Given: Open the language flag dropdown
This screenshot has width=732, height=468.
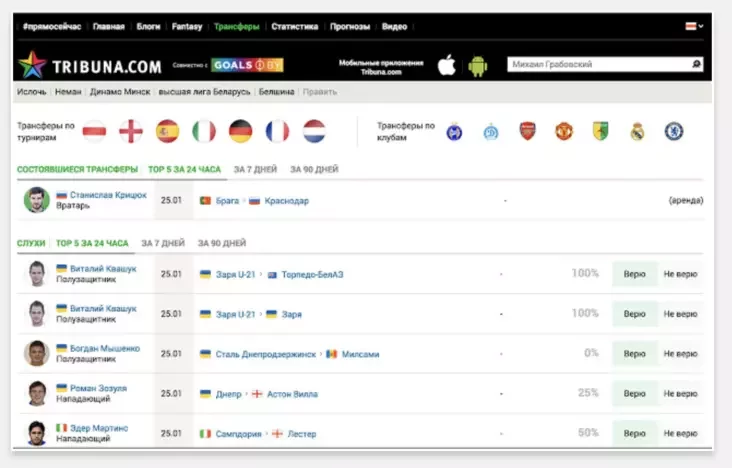Looking at the screenshot, I should coord(694,26).
